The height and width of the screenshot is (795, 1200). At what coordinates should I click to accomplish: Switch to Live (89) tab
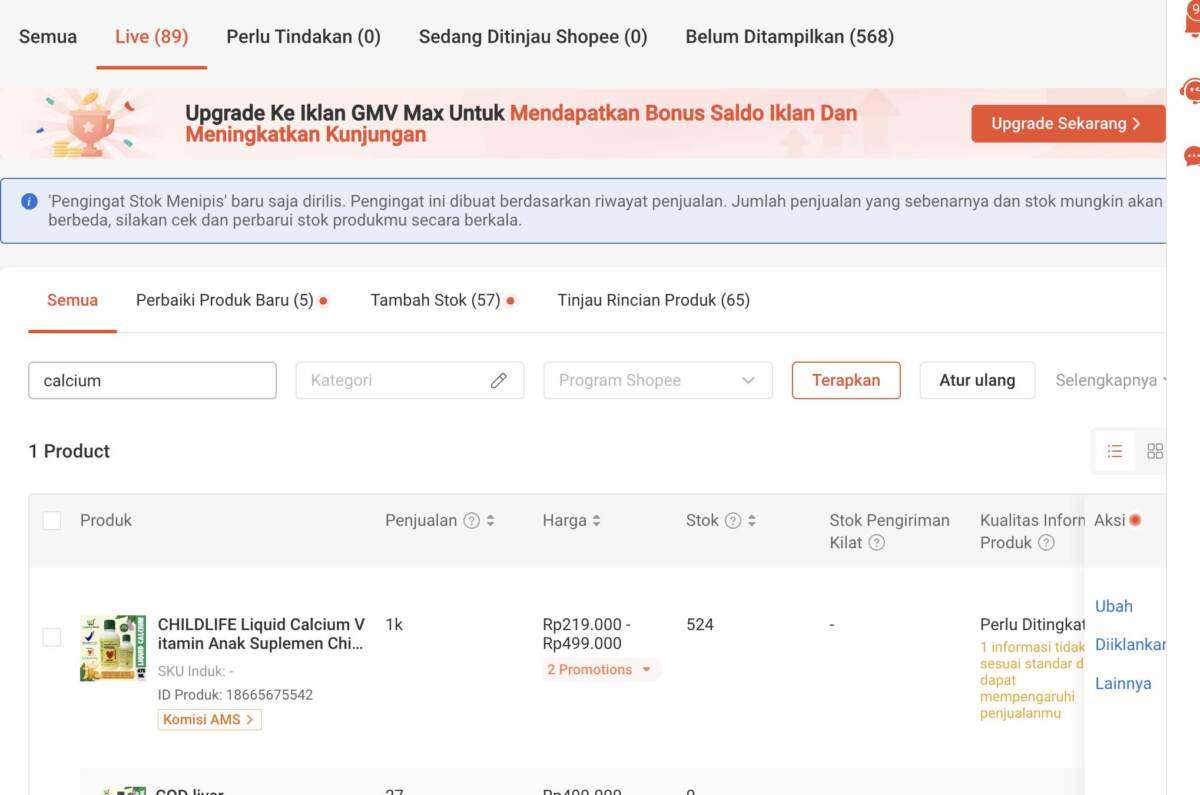(152, 37)
